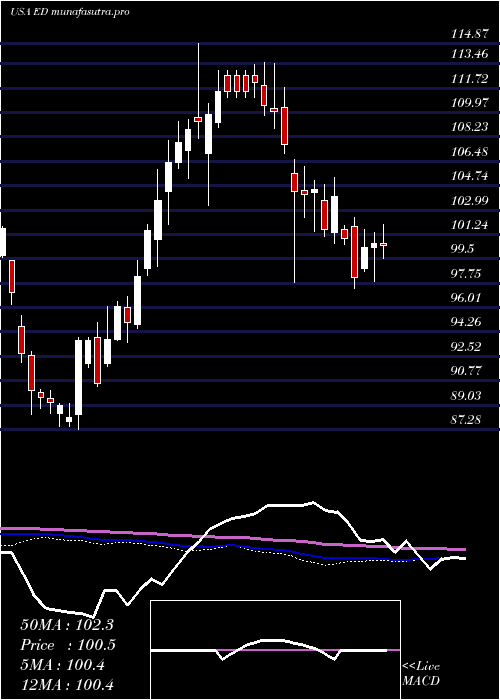500x700 pixels.
Task: Click the 102.99 price axis label
Action: click(469, 201)
